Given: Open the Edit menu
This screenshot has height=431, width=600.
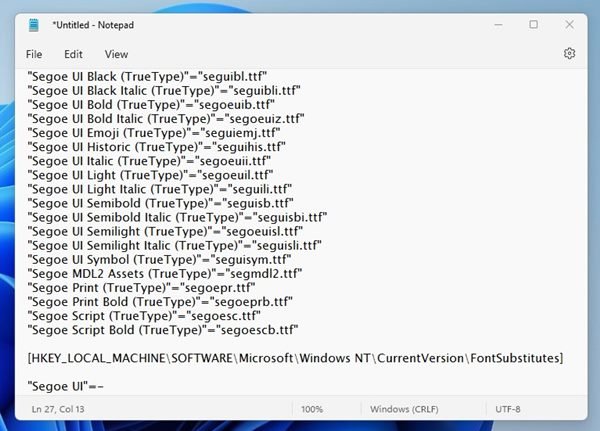Looking at the screenshot, I should 73,54.
